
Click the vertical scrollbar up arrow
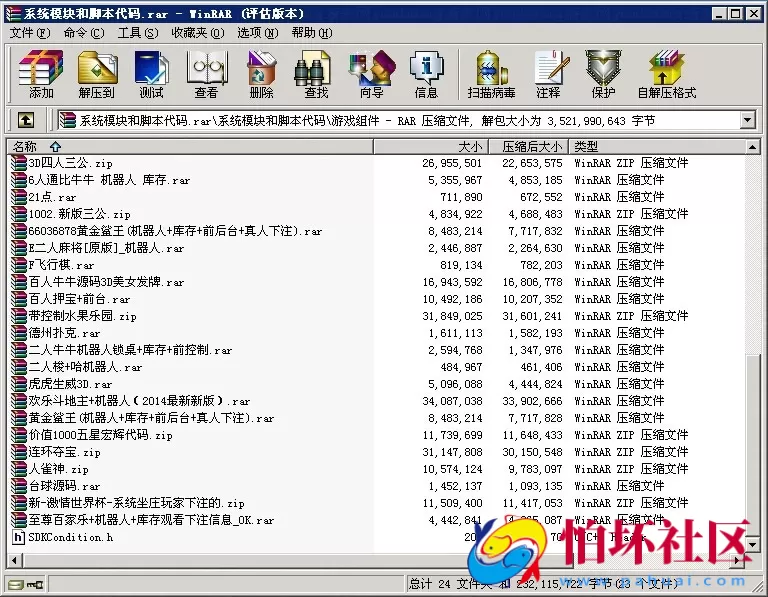(753, 146)
